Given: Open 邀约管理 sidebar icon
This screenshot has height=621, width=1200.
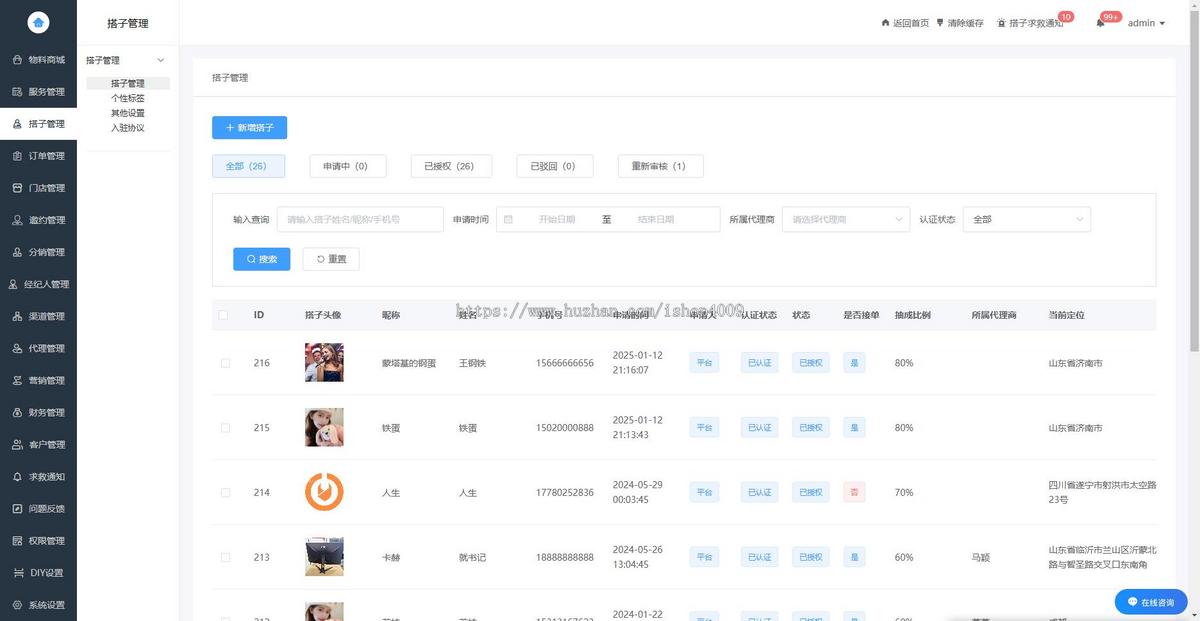Looking at the screenshot, I should (x=18, y=220).
